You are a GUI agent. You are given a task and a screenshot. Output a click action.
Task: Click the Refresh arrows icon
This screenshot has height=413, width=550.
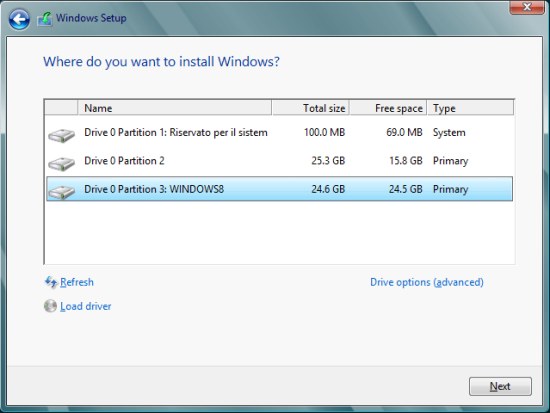[x=51, y=282]
